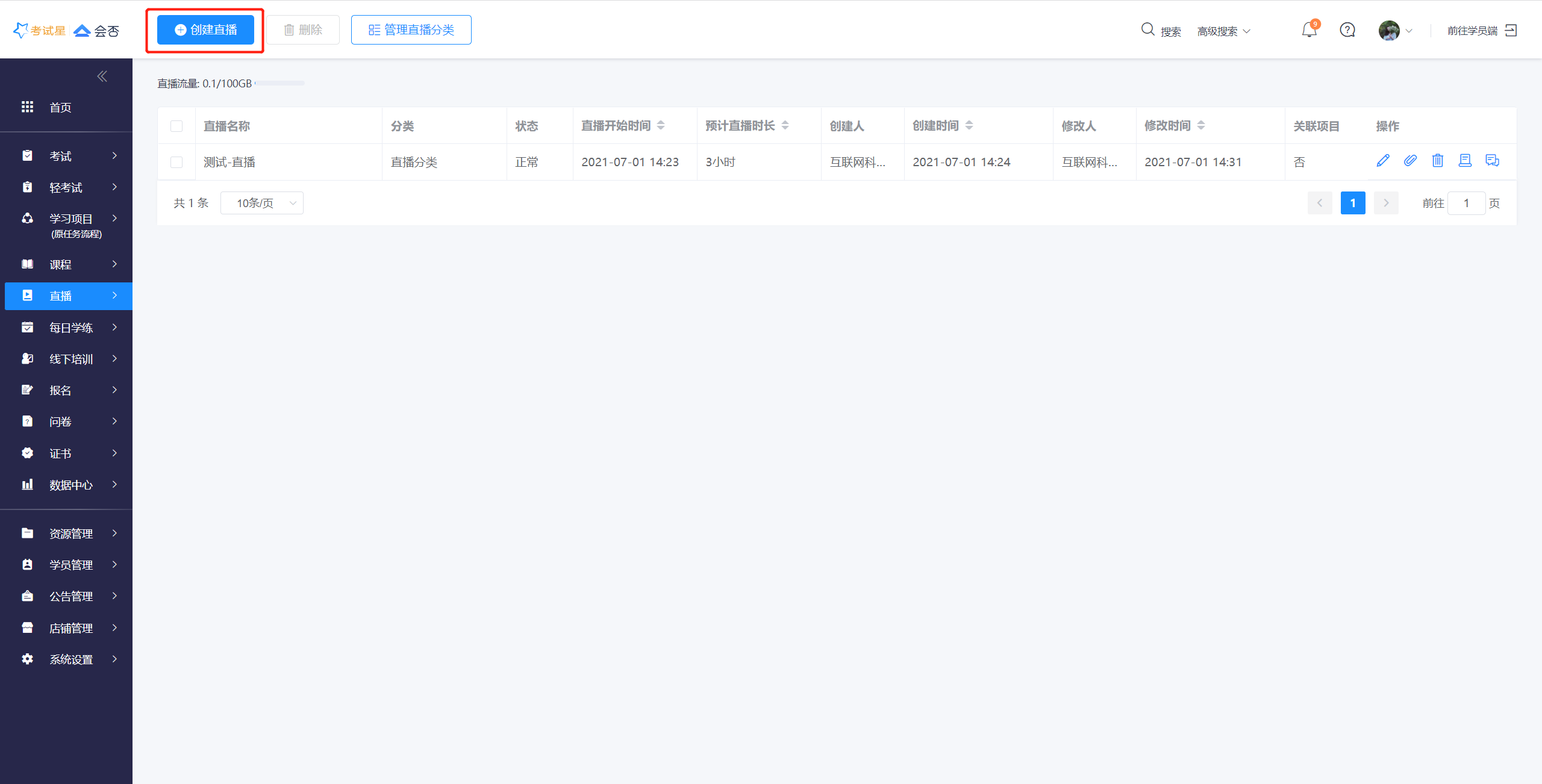This screenshot has width=1542, height=784.
Task: Click the 创建直播 button
Action: (205, 30)
